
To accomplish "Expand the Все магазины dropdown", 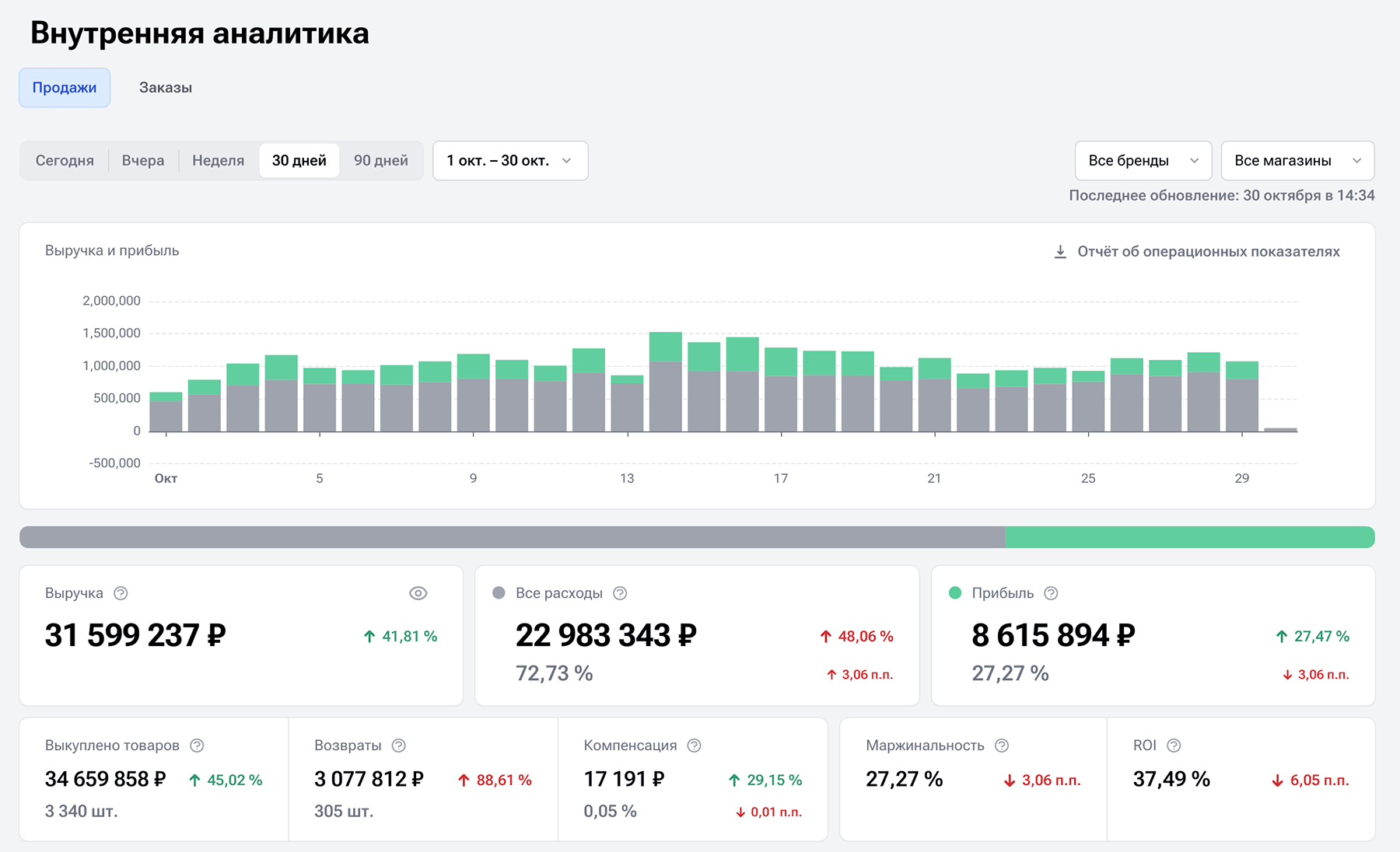I will pos(1297,161).
